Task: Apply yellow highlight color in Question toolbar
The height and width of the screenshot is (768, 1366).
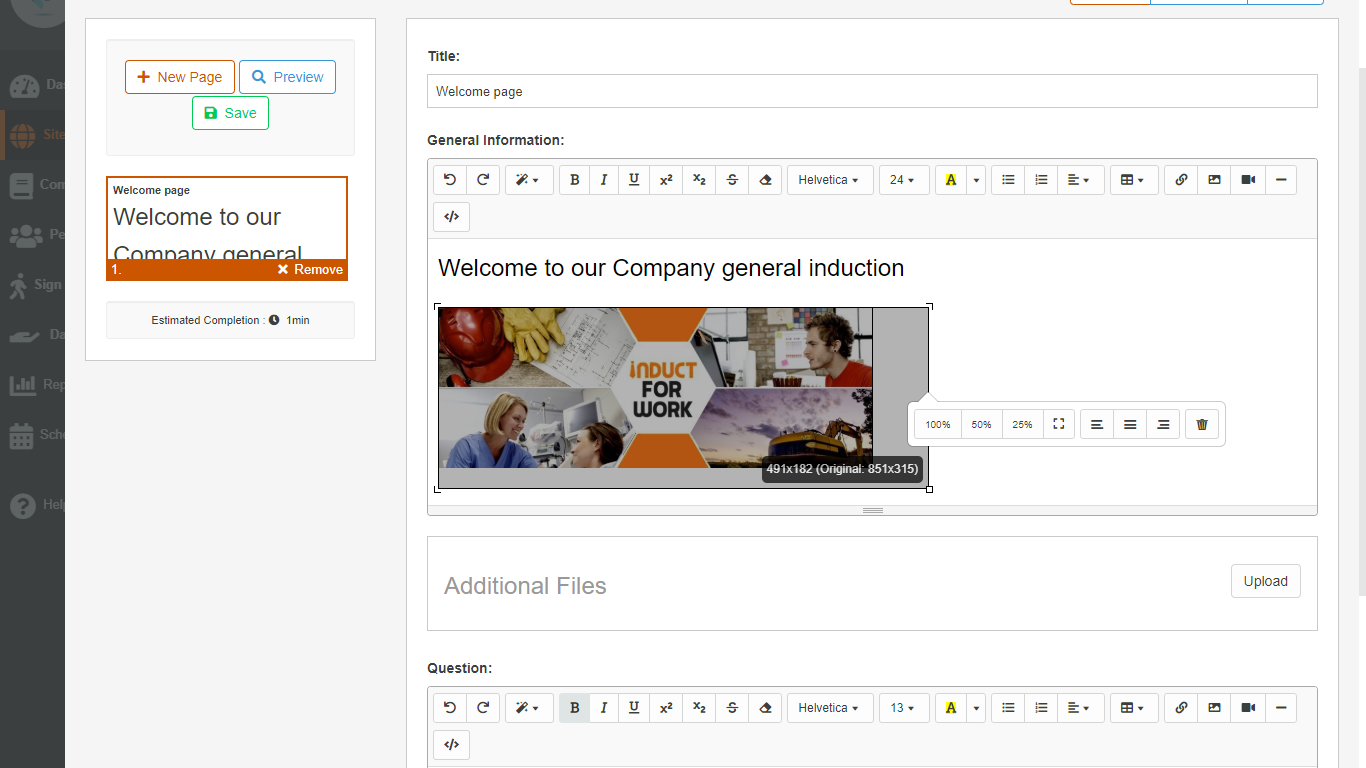Action: (x=950, y=708)
